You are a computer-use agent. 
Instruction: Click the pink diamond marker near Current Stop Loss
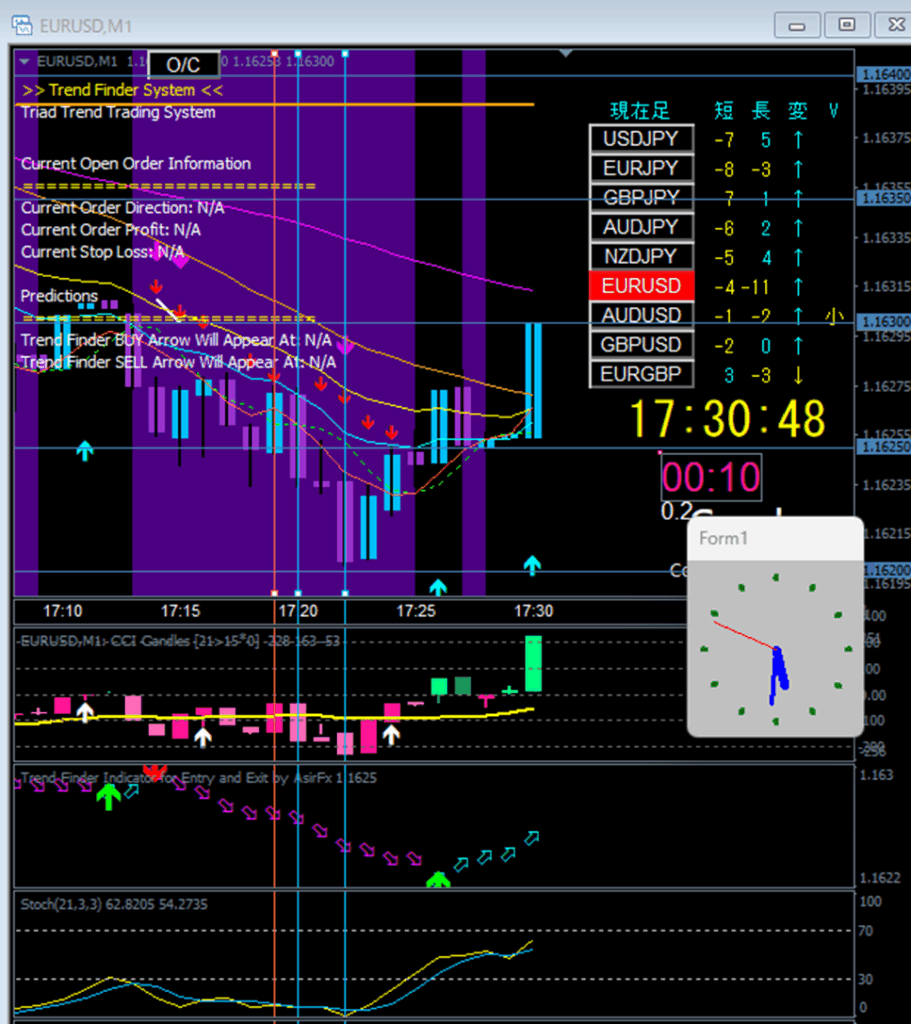(x=180, y=261)
